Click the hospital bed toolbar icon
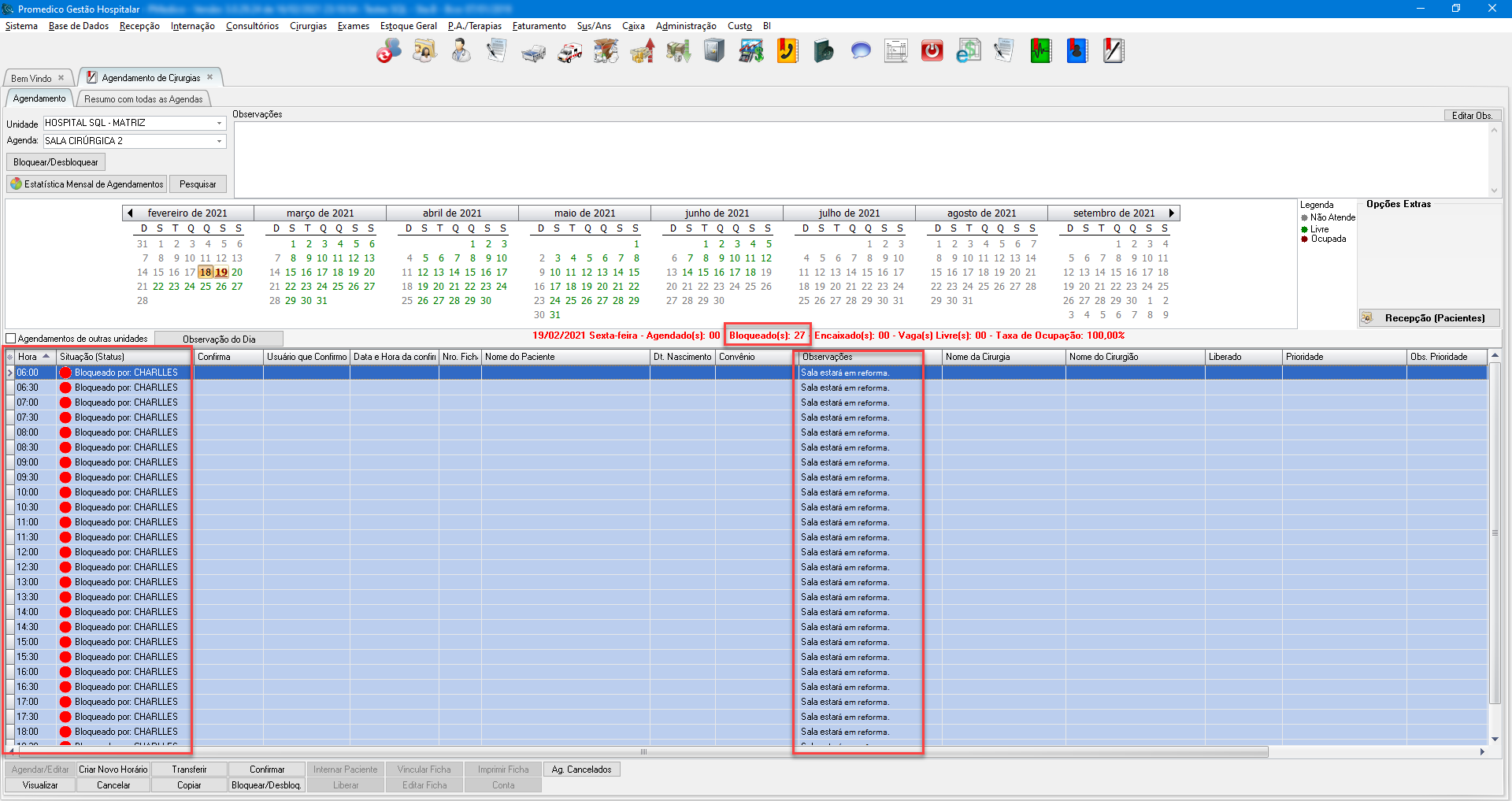 (x=533, y=52)
